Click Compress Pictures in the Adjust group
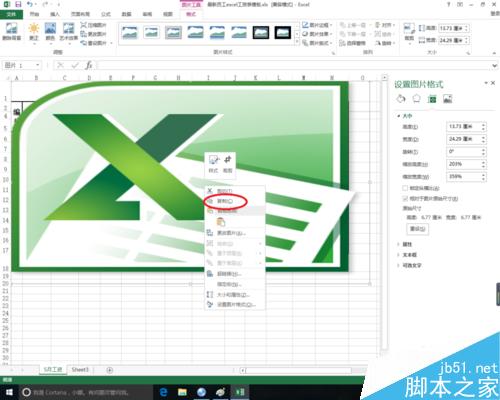 [93, 25]
